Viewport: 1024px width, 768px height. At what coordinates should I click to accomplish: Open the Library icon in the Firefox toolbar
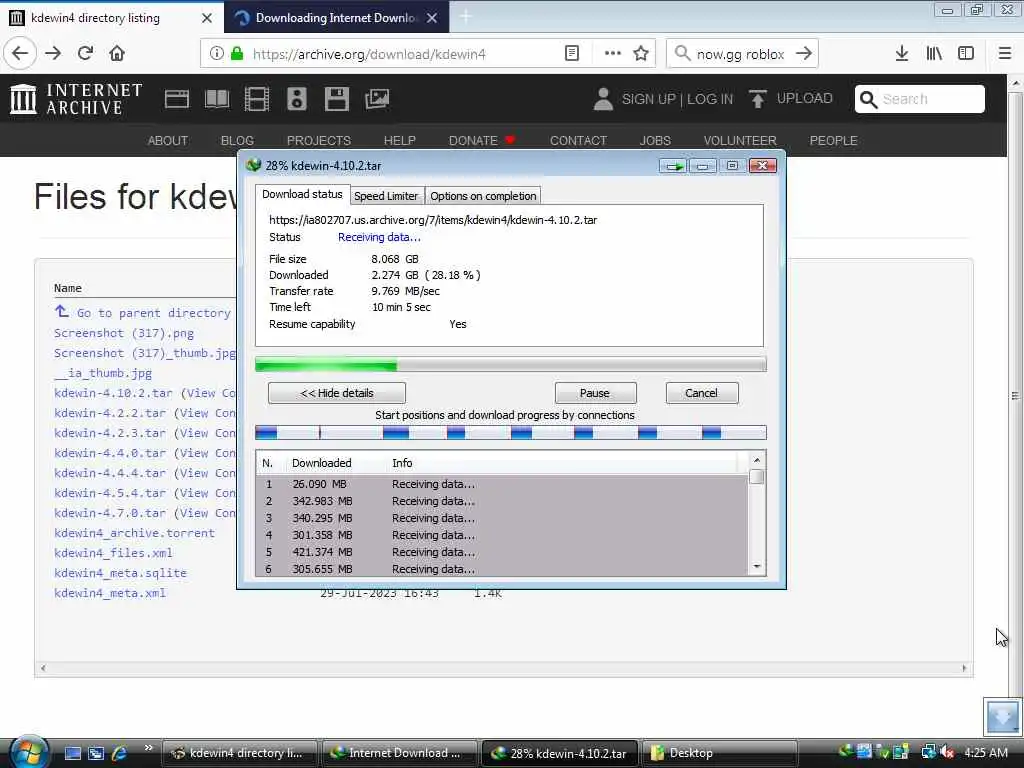[x=934, y=54]
